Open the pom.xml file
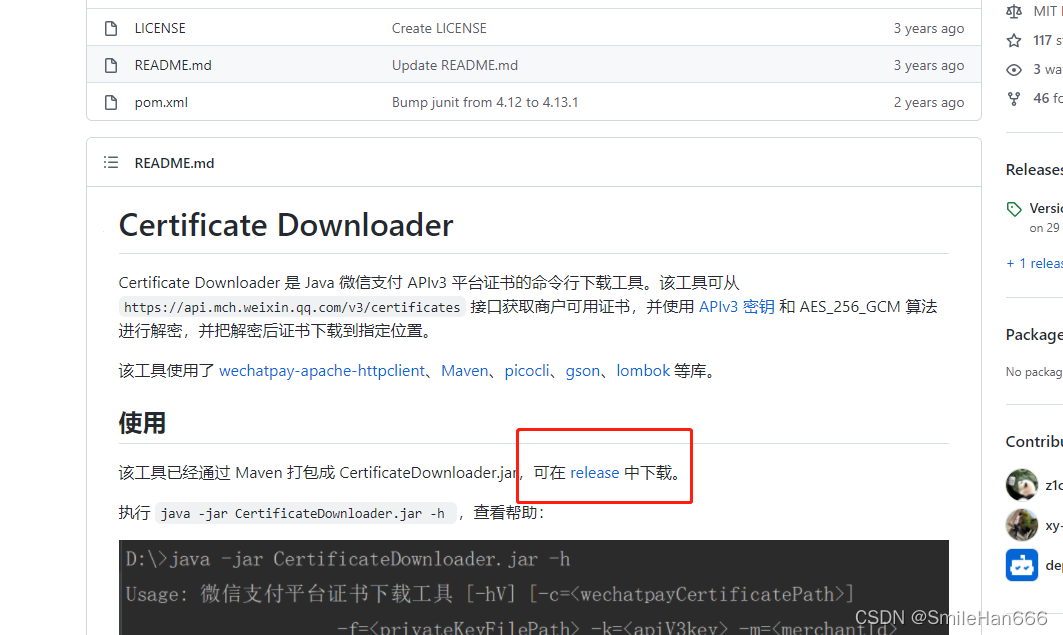This screenshot has height=635, width=1063. click(x=161, y=102)
